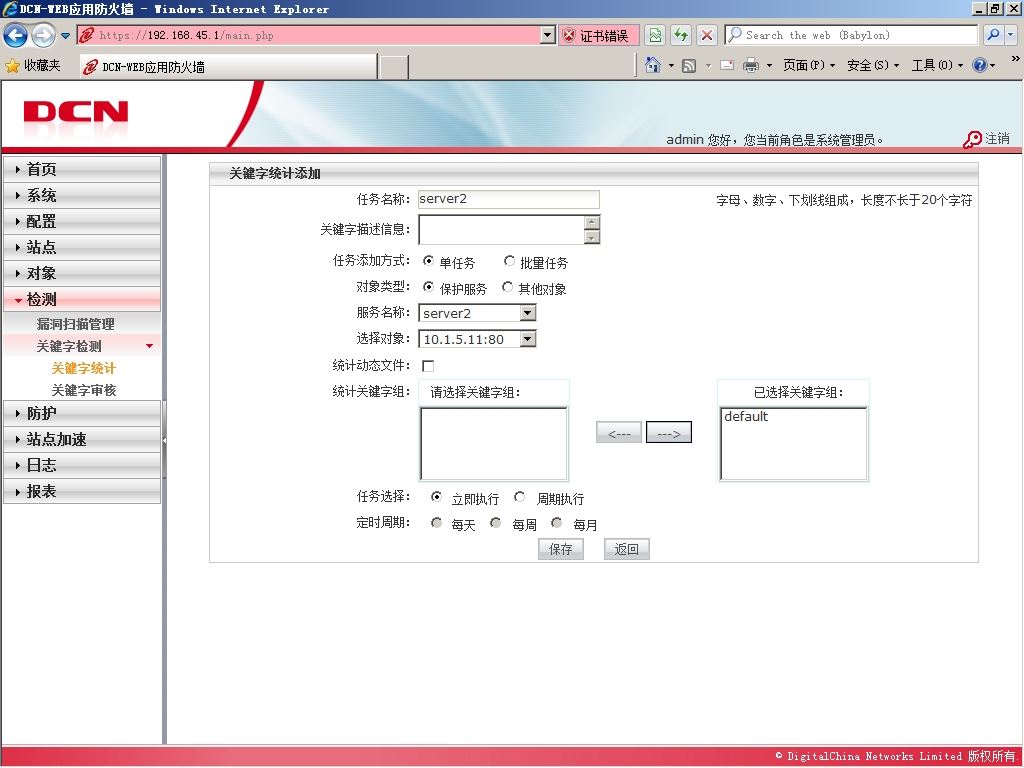The image size is (1024, 768).
Task: Click the left arrow remove keyword group button
Action: click(619, 433)
